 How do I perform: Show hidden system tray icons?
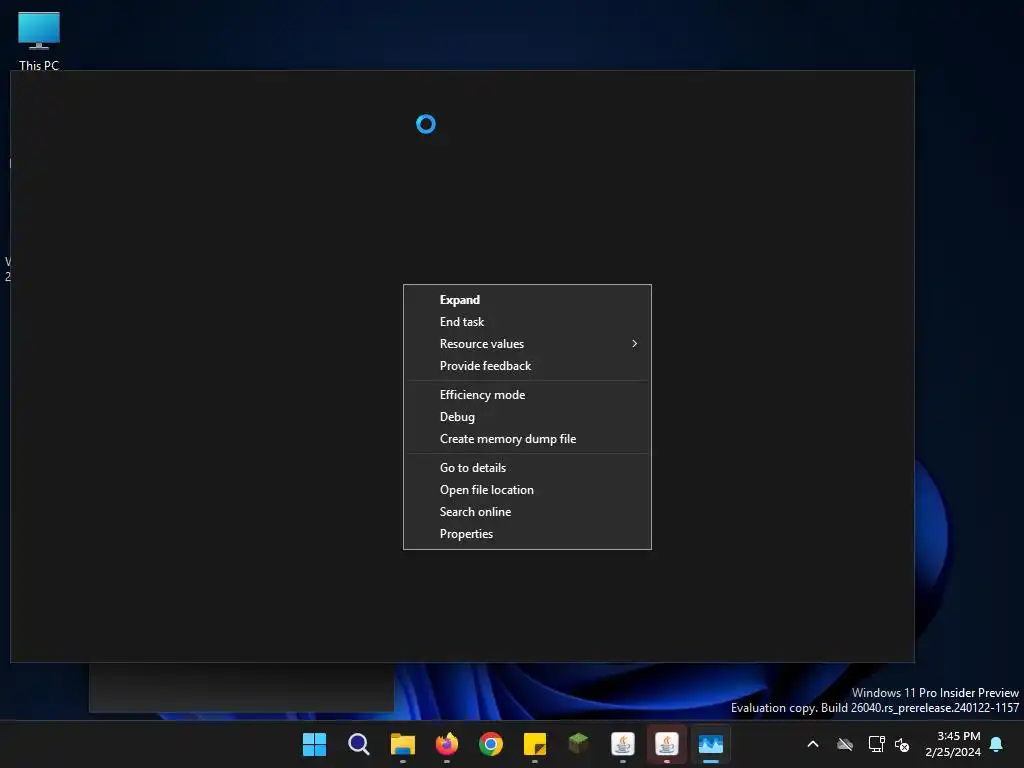click(x=813, y=744)
